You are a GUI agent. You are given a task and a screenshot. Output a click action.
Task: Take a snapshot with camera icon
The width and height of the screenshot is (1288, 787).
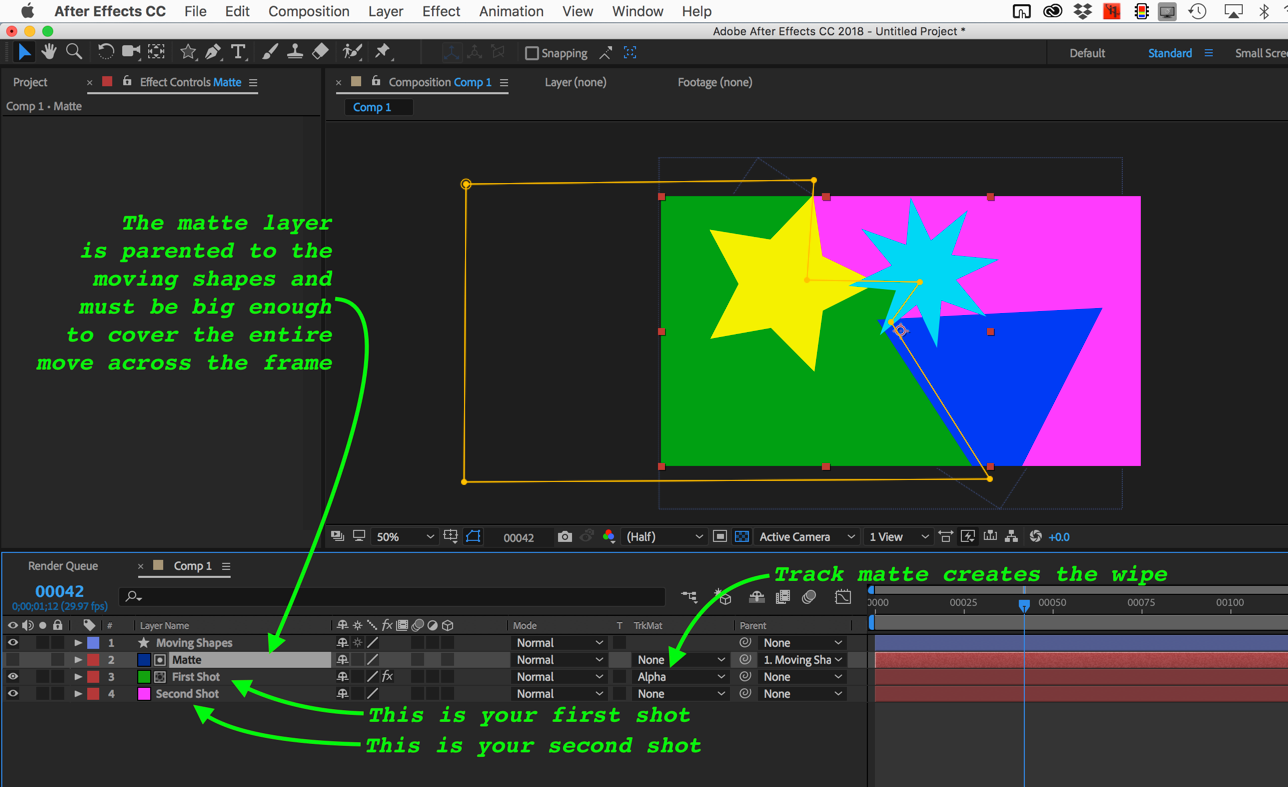564,537
